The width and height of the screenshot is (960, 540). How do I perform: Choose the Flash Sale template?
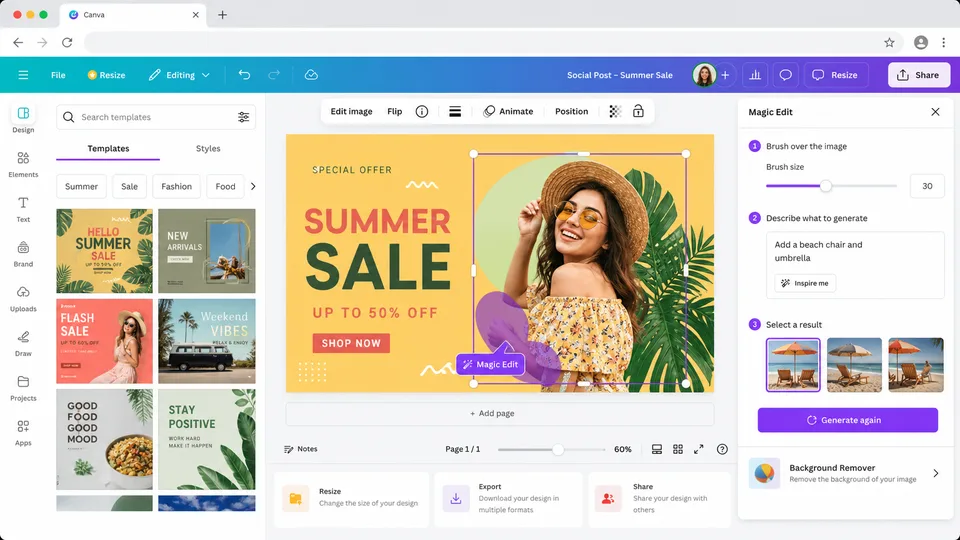click(105, 341)
